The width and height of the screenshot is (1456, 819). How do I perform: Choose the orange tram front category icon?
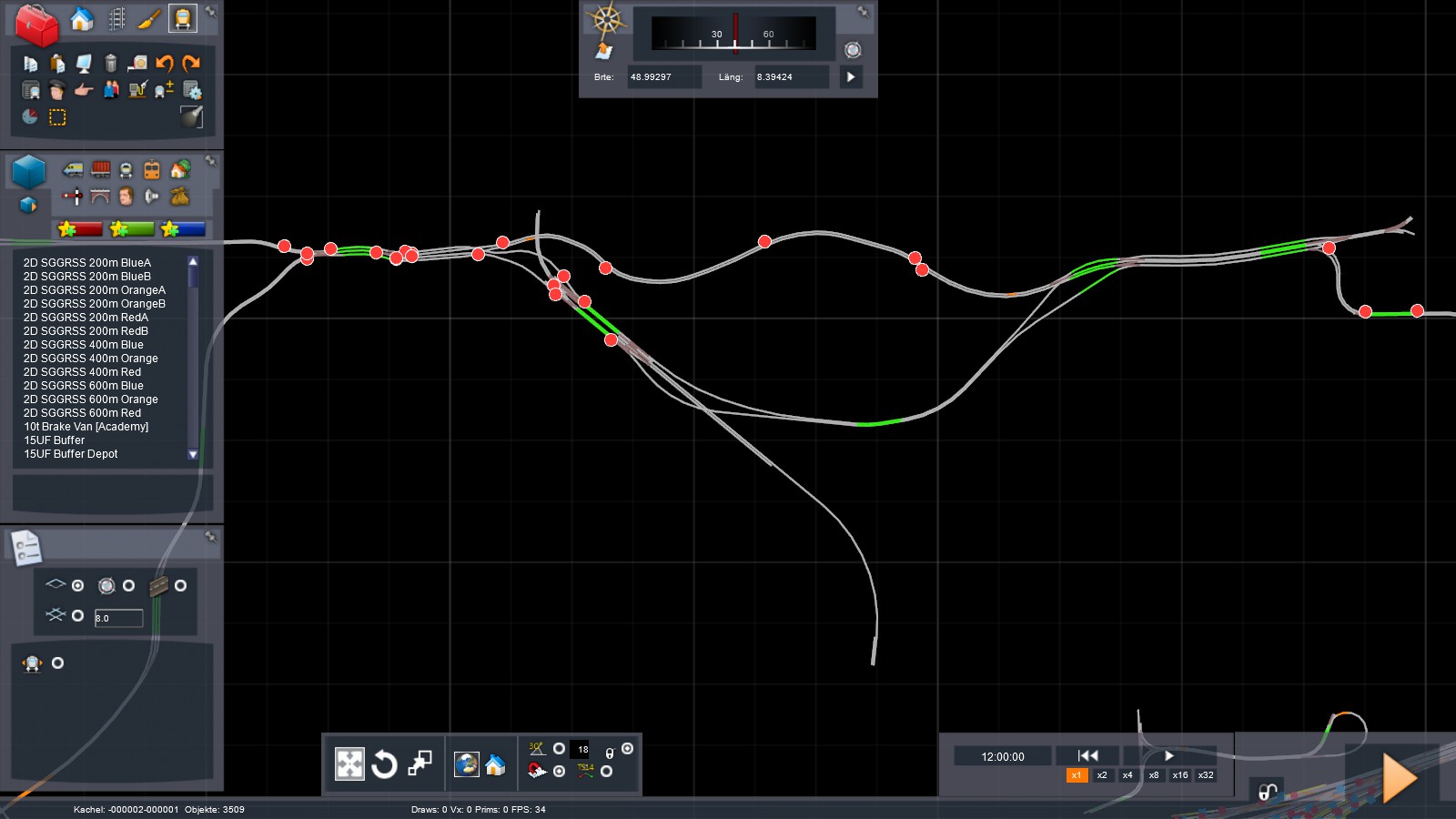(x=152, y=169)
